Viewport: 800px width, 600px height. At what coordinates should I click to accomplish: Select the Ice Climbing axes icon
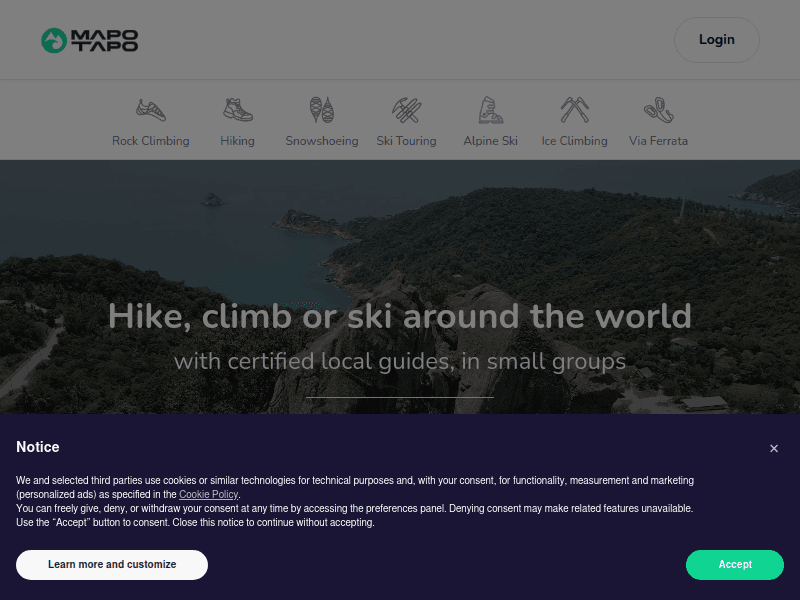[574, 110]
